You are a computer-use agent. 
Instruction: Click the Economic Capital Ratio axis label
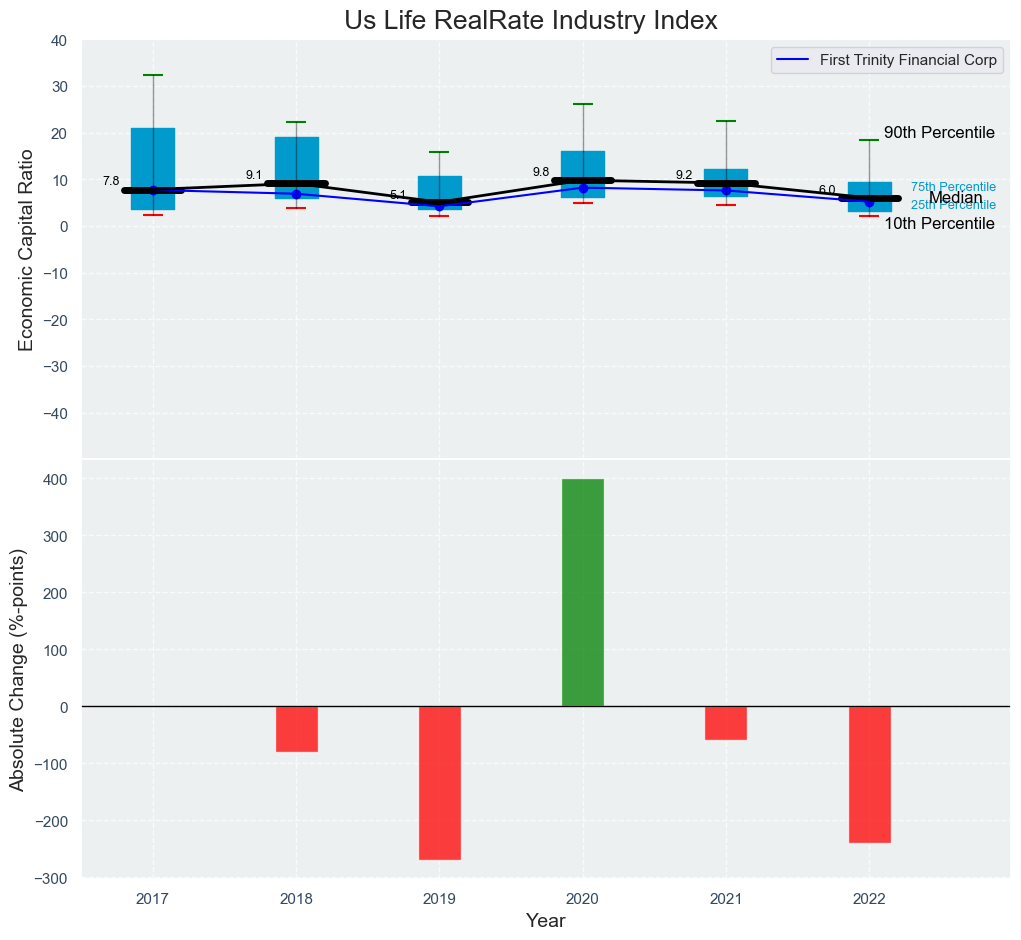[x=27, y=249]
